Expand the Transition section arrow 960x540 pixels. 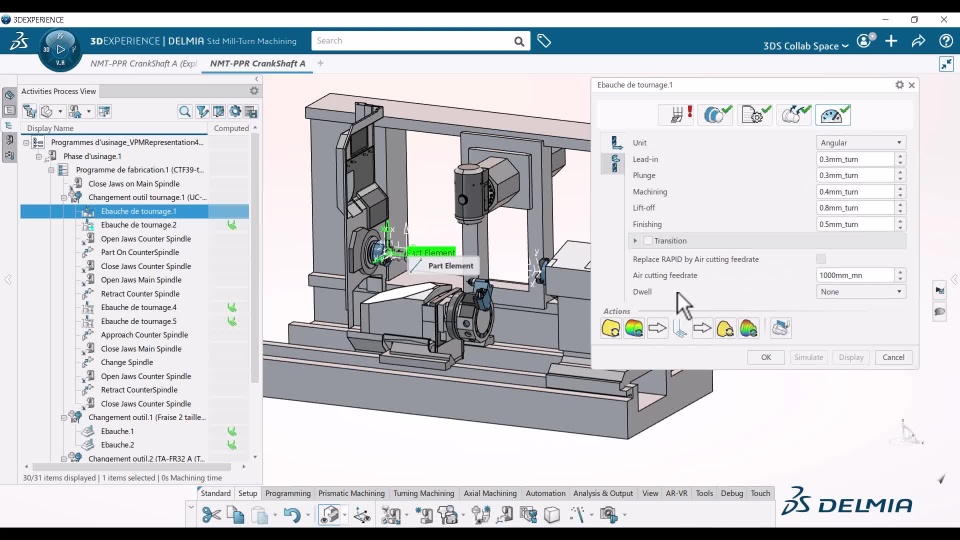(x=635, y=241)
